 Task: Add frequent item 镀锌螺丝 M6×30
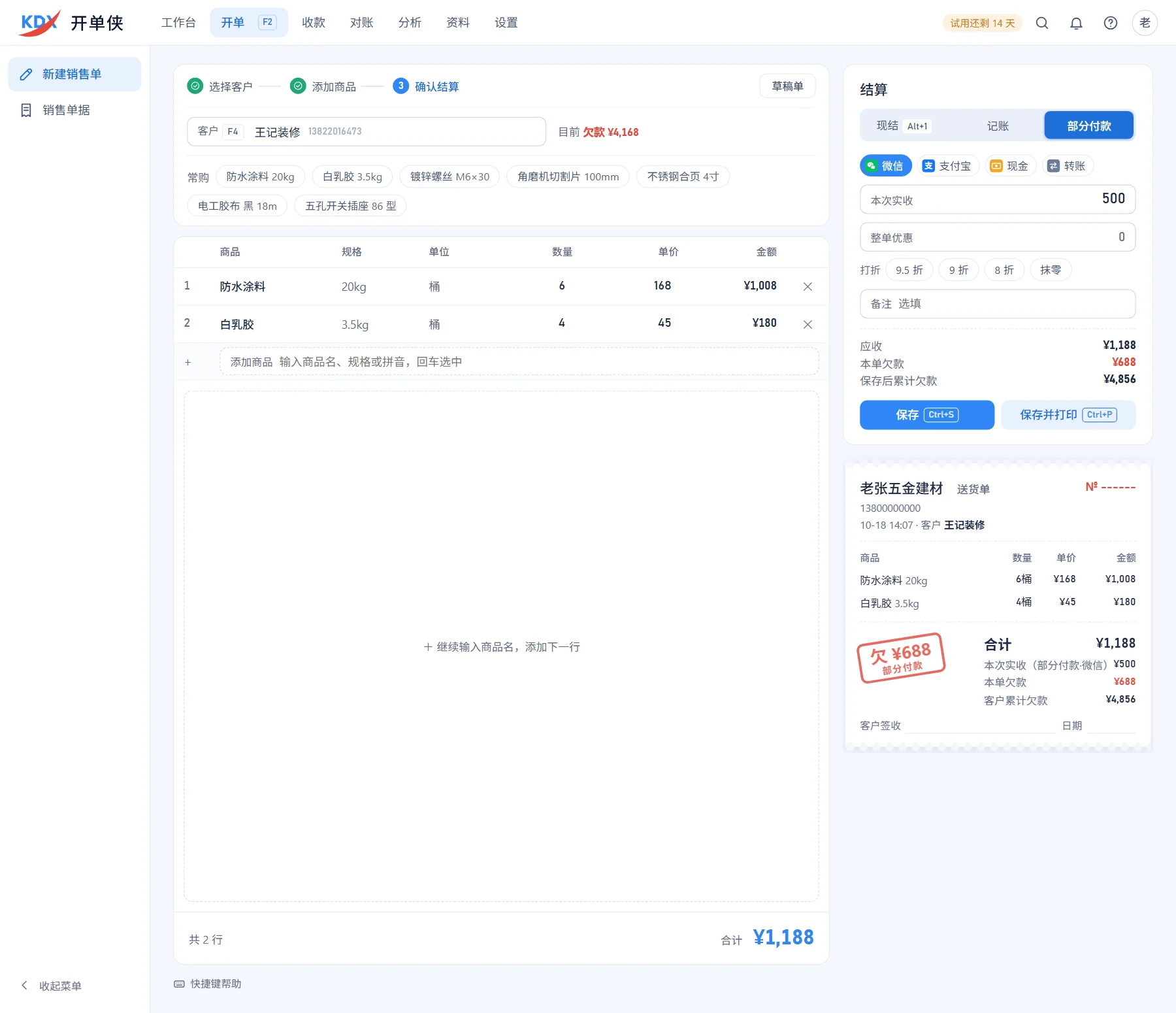click(x=449, y=176)
